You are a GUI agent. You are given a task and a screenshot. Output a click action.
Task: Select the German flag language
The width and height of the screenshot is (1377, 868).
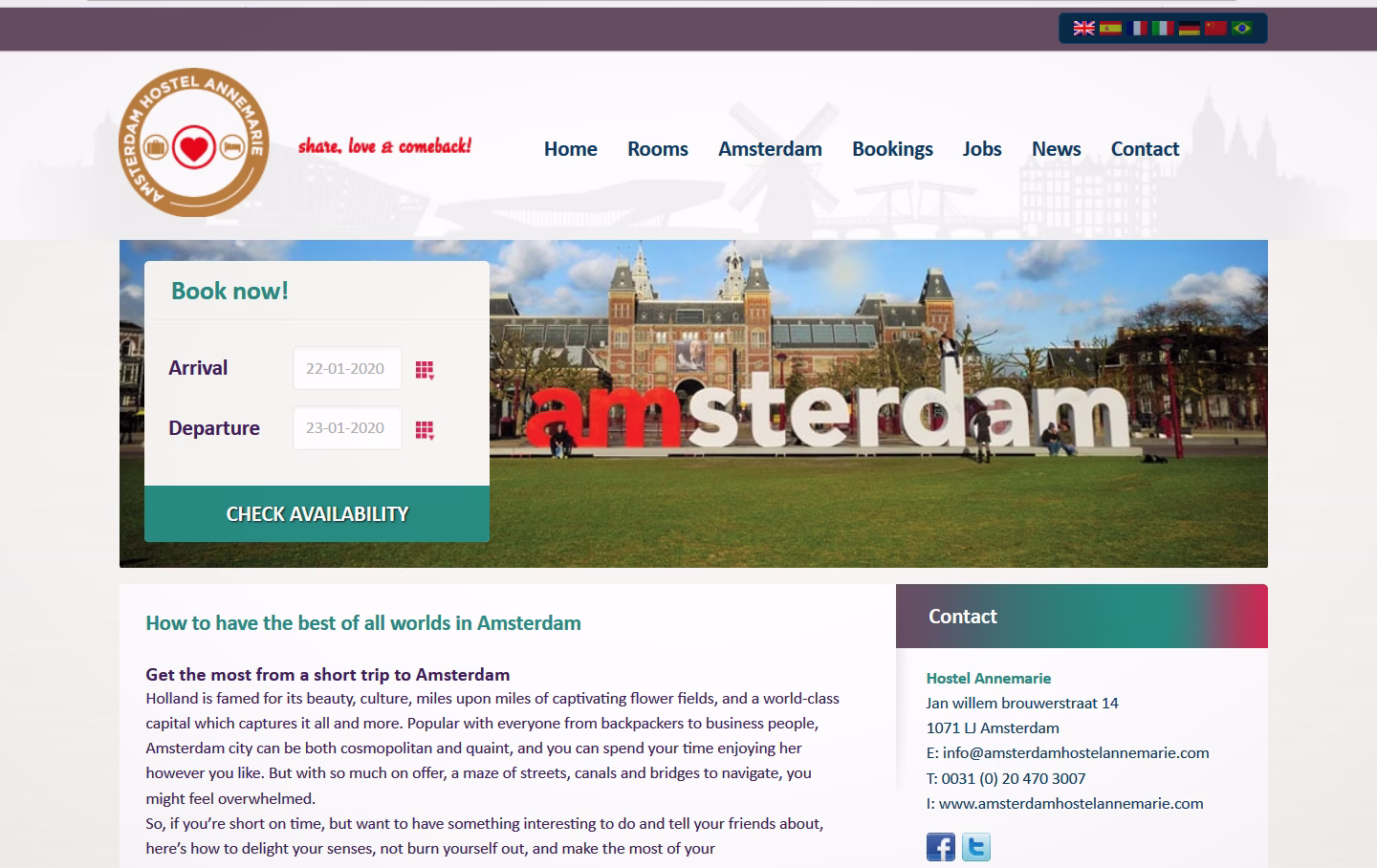coord(1190,28)
